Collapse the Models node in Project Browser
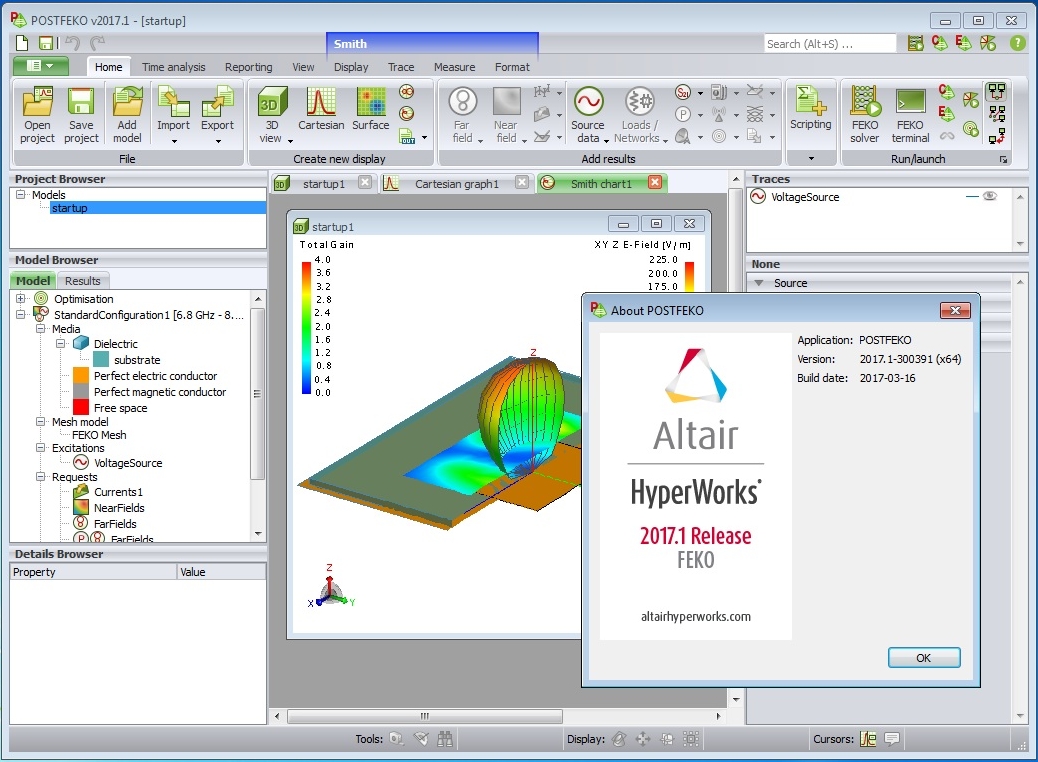 coord(21,195)
